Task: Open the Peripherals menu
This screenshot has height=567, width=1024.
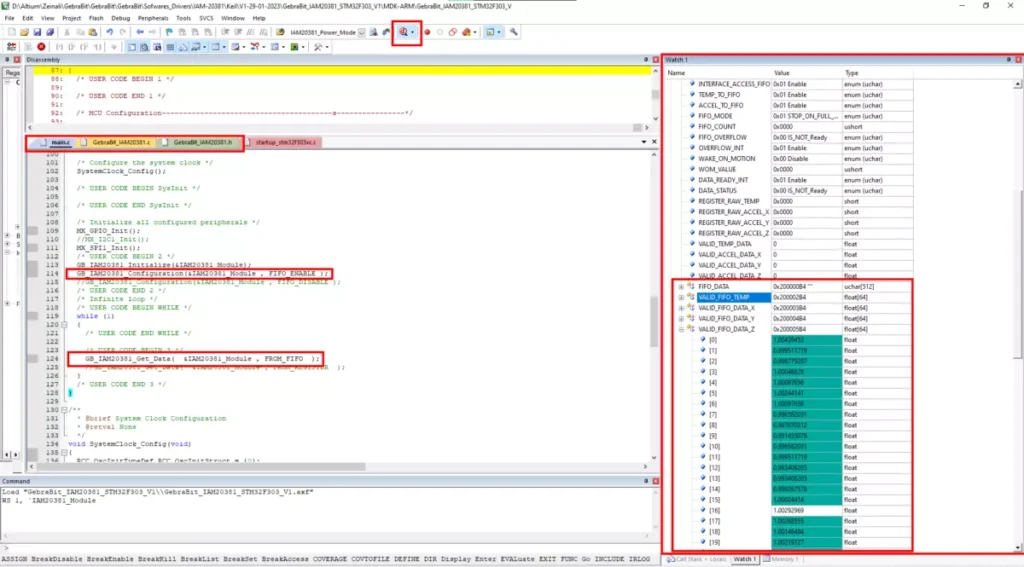Action: pos(153,18)
